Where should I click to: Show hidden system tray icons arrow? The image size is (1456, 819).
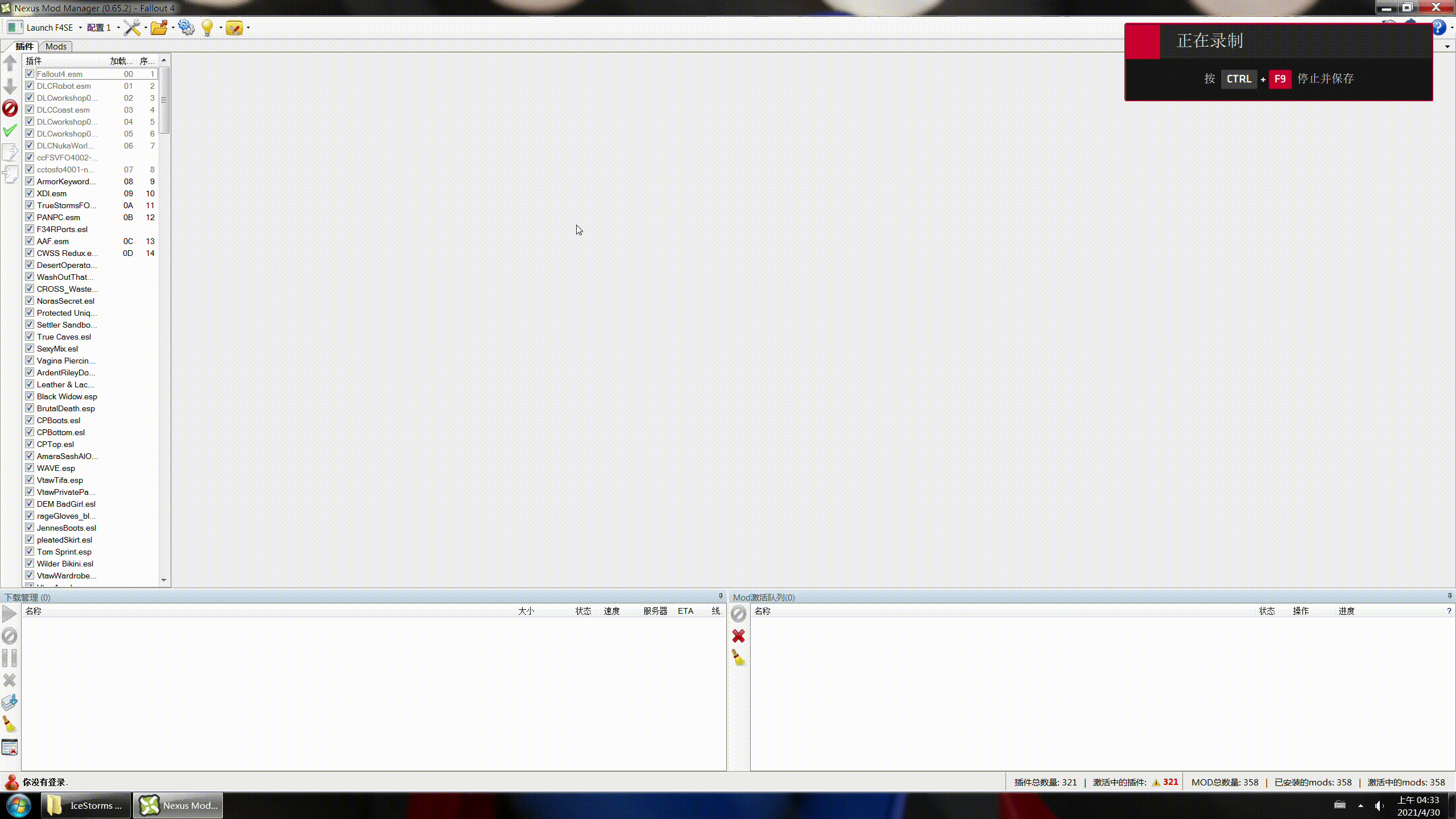pyautogui.click(x=1360, y=805)
